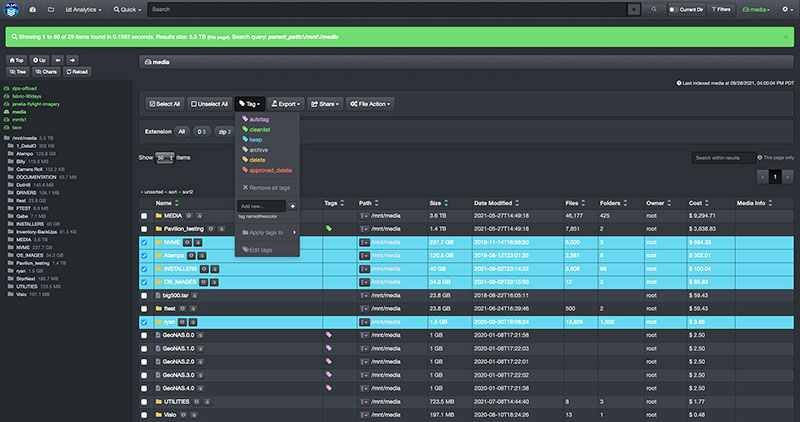This screenshot has height=422, width=800.
Task: Click the forward arrow navigation button
Action: (x=73, y=59)
